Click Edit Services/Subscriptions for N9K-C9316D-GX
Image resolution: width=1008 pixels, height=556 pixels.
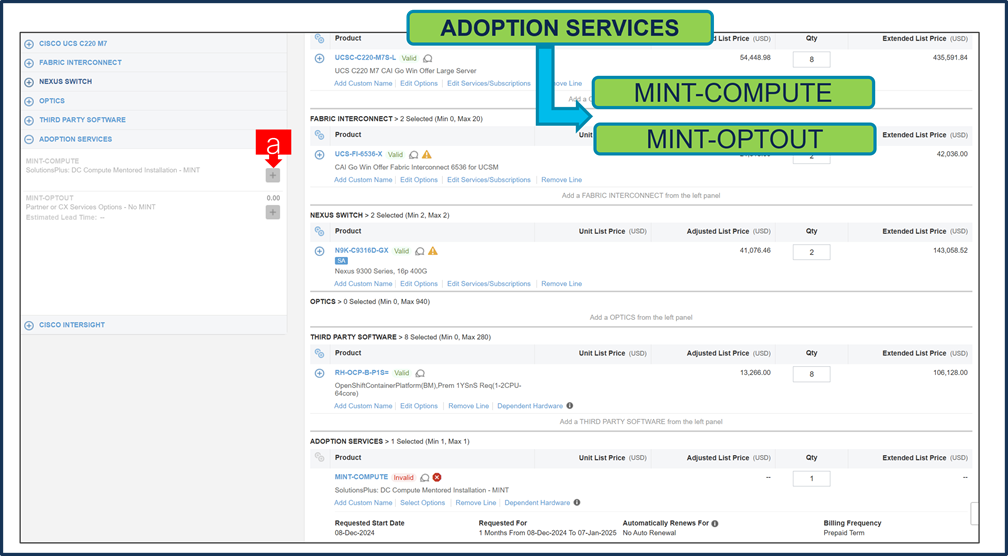(489, 283)
